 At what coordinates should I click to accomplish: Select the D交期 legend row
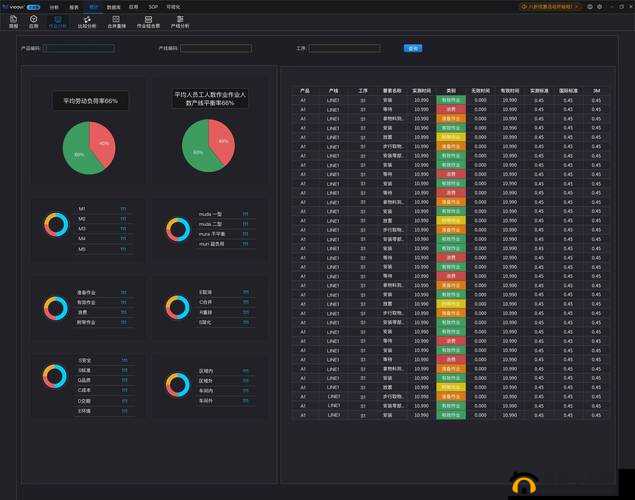(x=103, y=401)
